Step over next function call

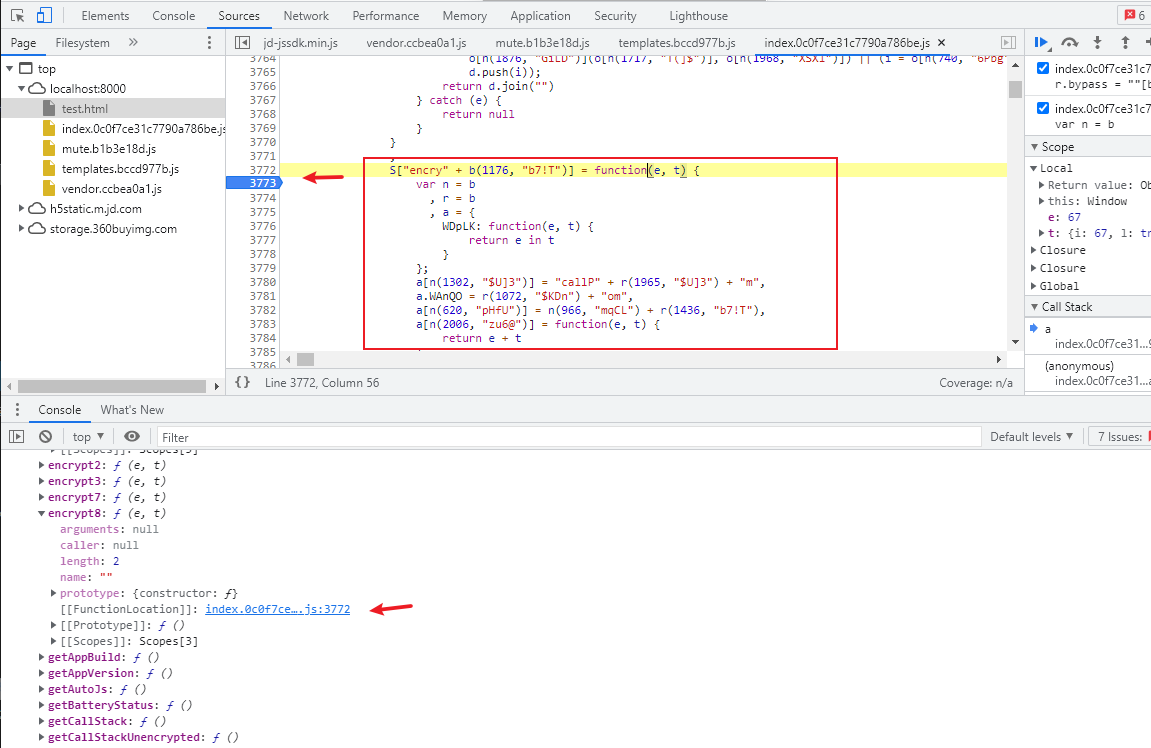click(1070, 42)
